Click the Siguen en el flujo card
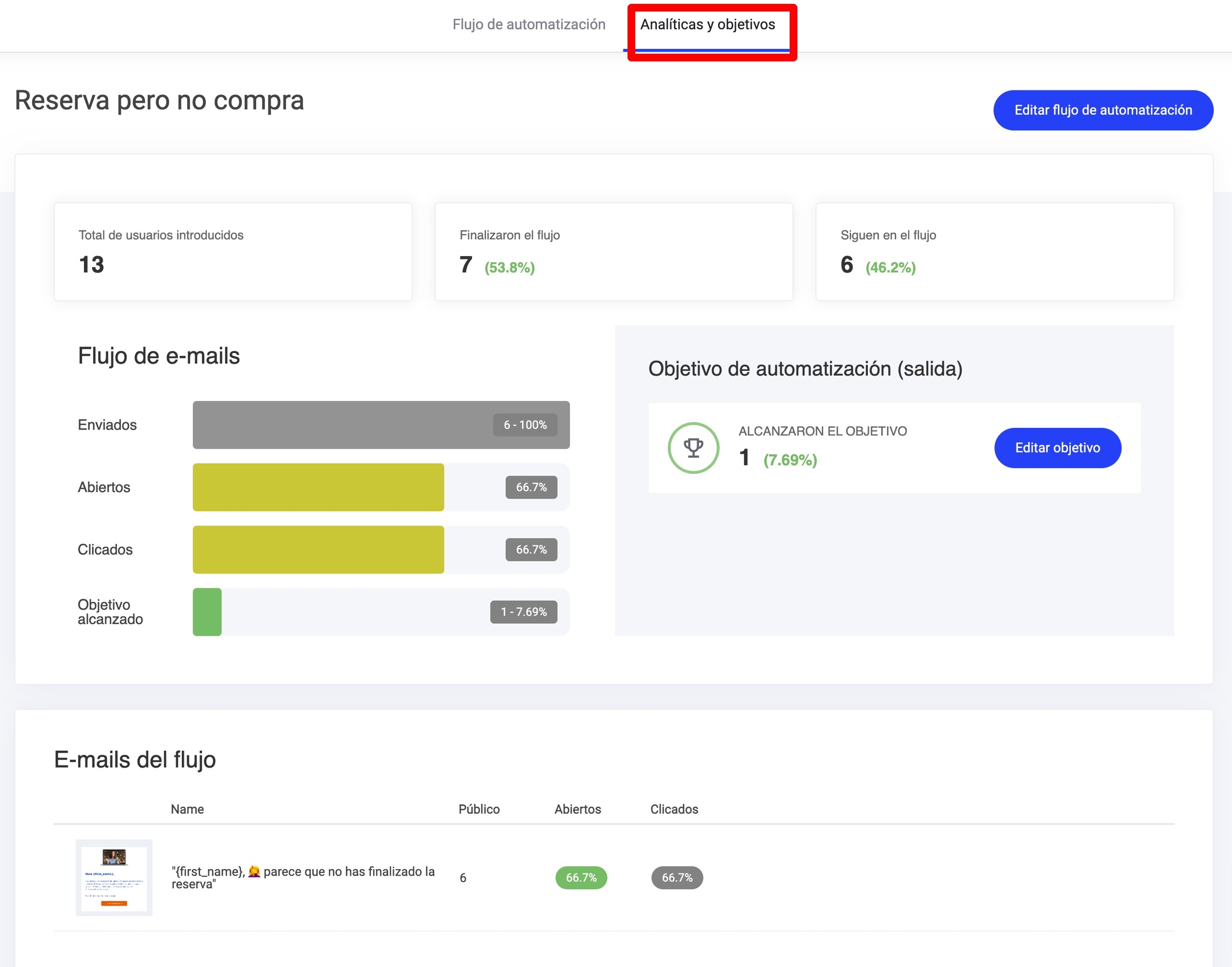This screenshot has width=1232, height=967. pos(994,251)
